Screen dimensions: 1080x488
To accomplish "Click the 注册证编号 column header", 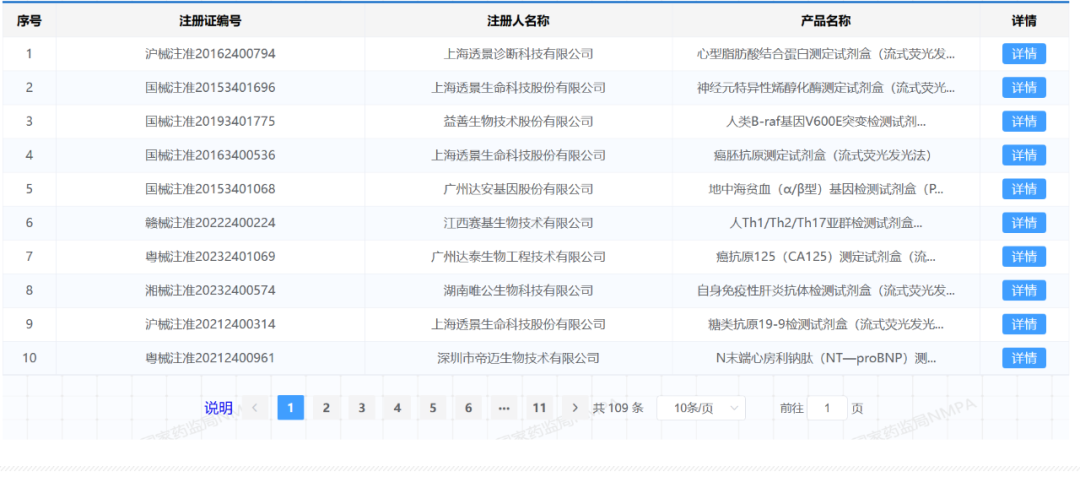I will tap(210, 21).
